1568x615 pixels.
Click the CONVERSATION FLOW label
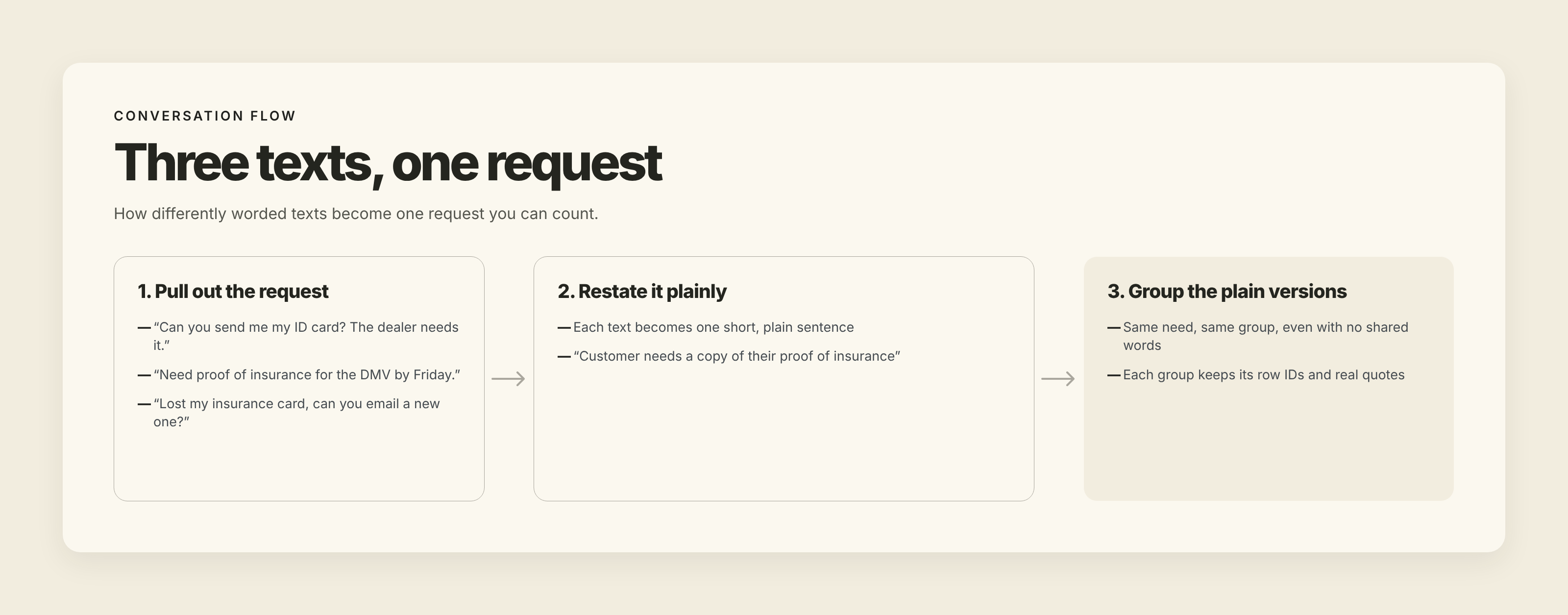coord(204,116)
